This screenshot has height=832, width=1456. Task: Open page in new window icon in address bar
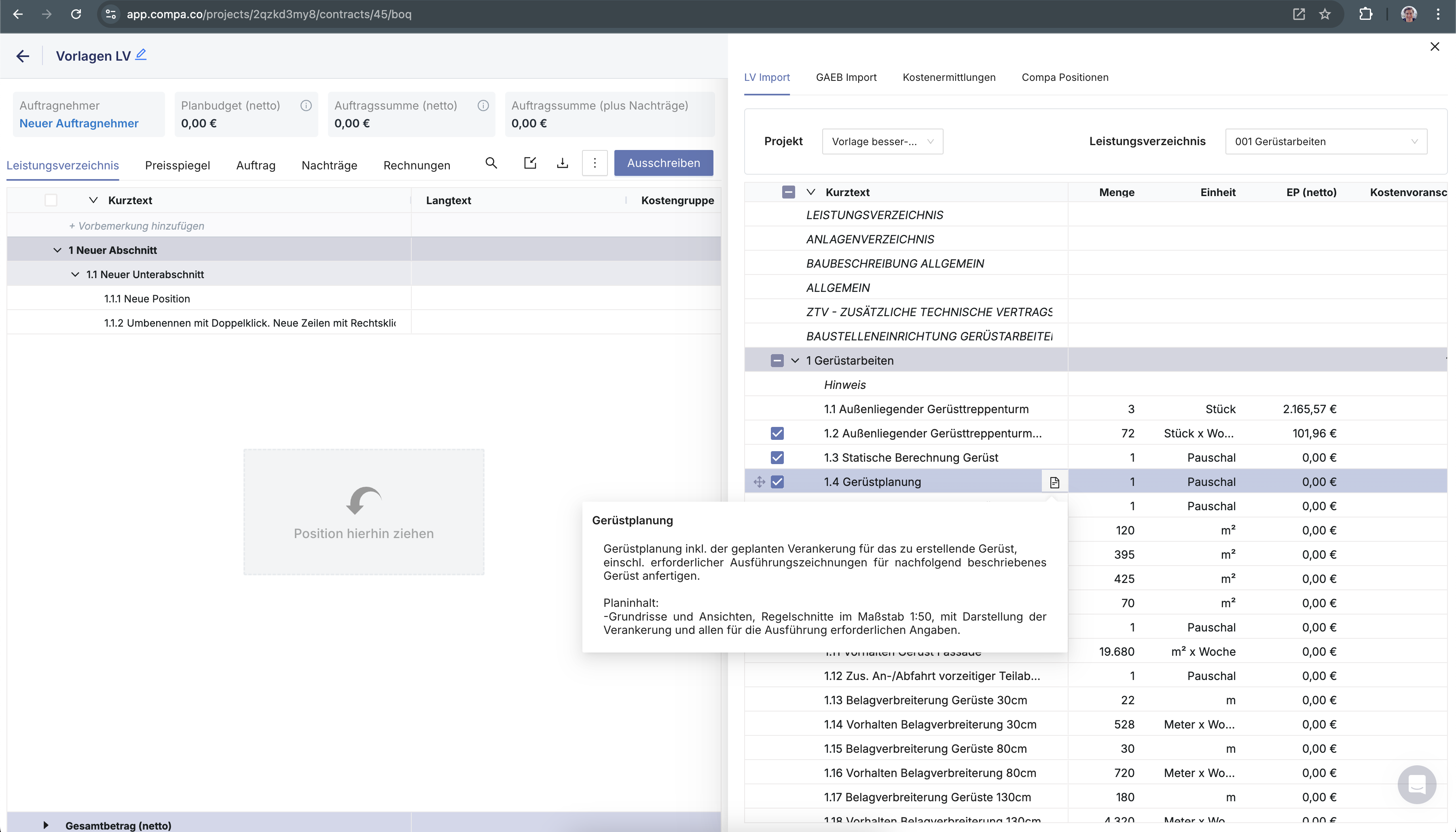(x=1299, y=14)
